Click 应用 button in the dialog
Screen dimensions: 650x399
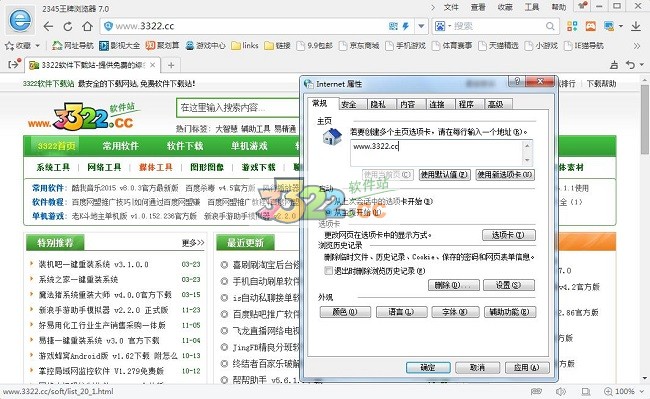(x=527, y=368)
